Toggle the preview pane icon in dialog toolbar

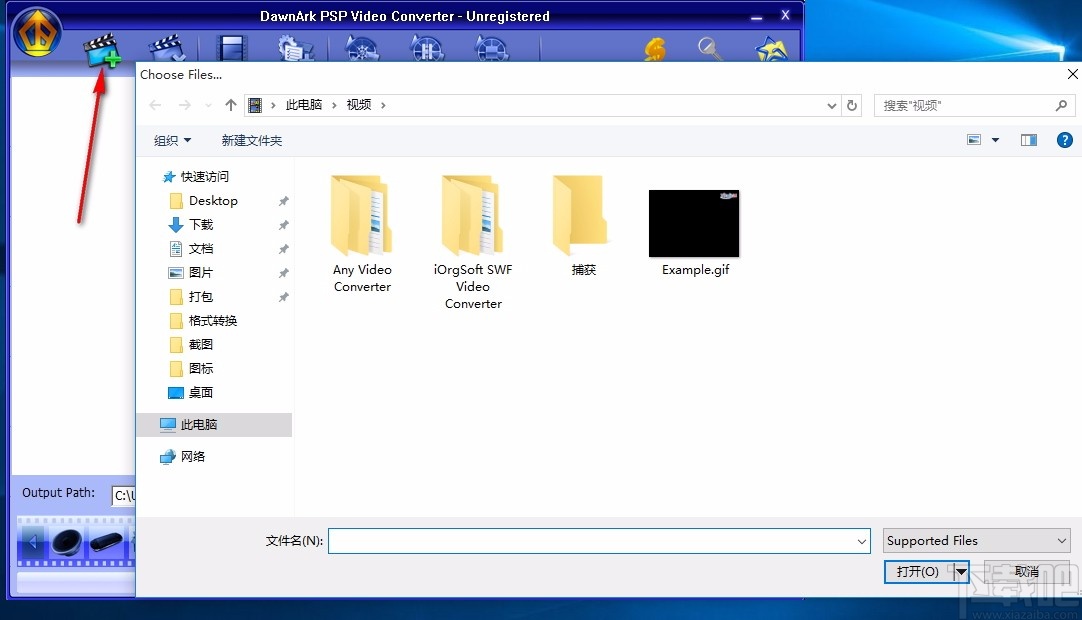click(1028, 140)
